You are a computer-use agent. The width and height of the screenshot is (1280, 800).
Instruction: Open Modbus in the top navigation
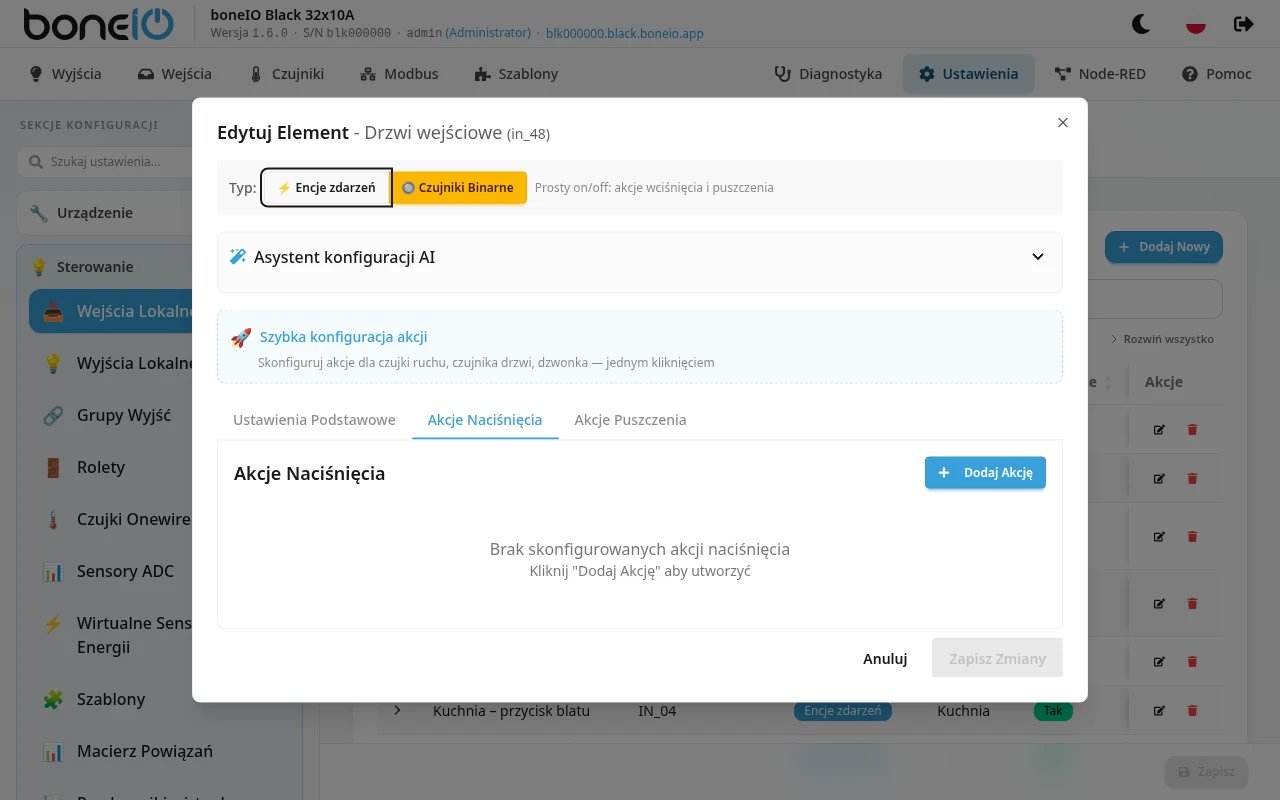point(398,74)
